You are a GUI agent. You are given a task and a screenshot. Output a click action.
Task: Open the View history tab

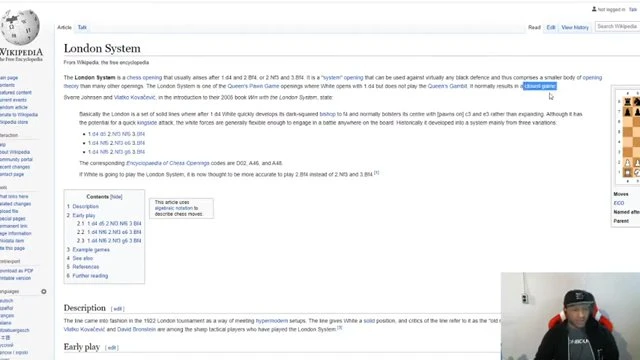click(575, 27)
